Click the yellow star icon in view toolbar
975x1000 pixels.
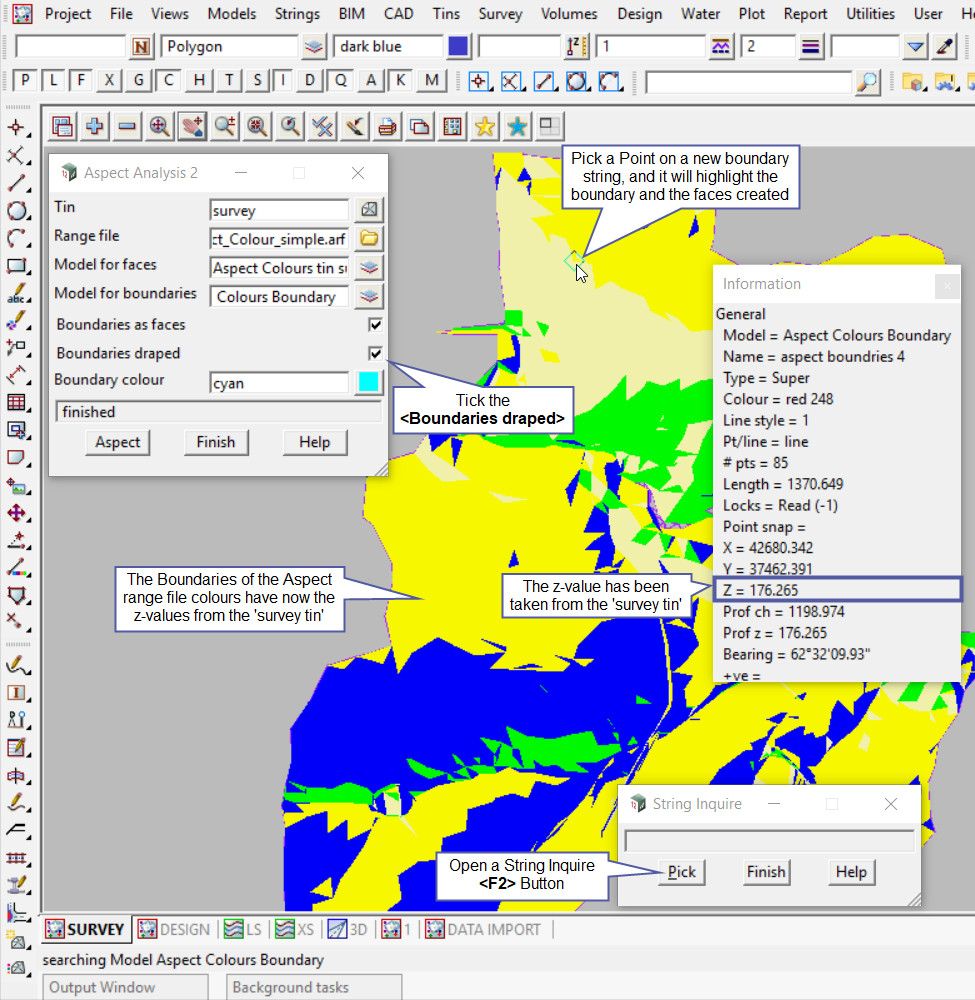tap(485, 126)
